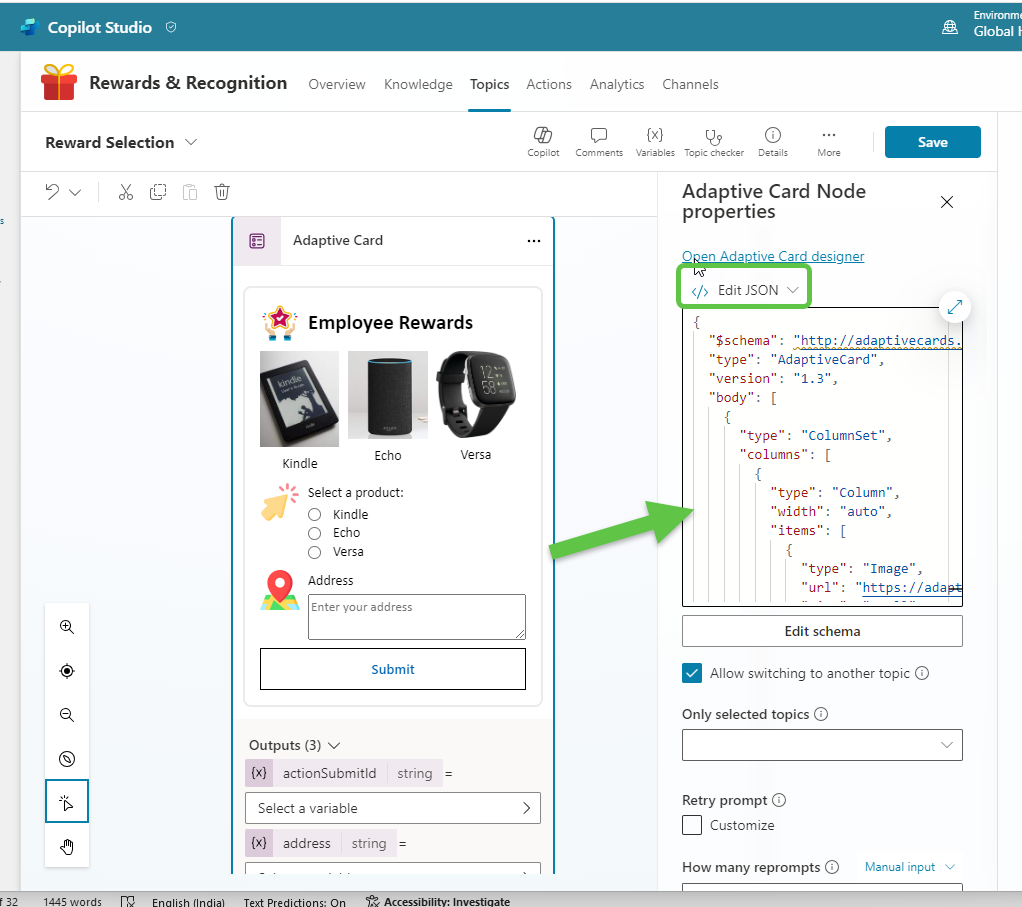Click the cut scissors icon
The image size is (1022, 907).
tap(125, 192)
